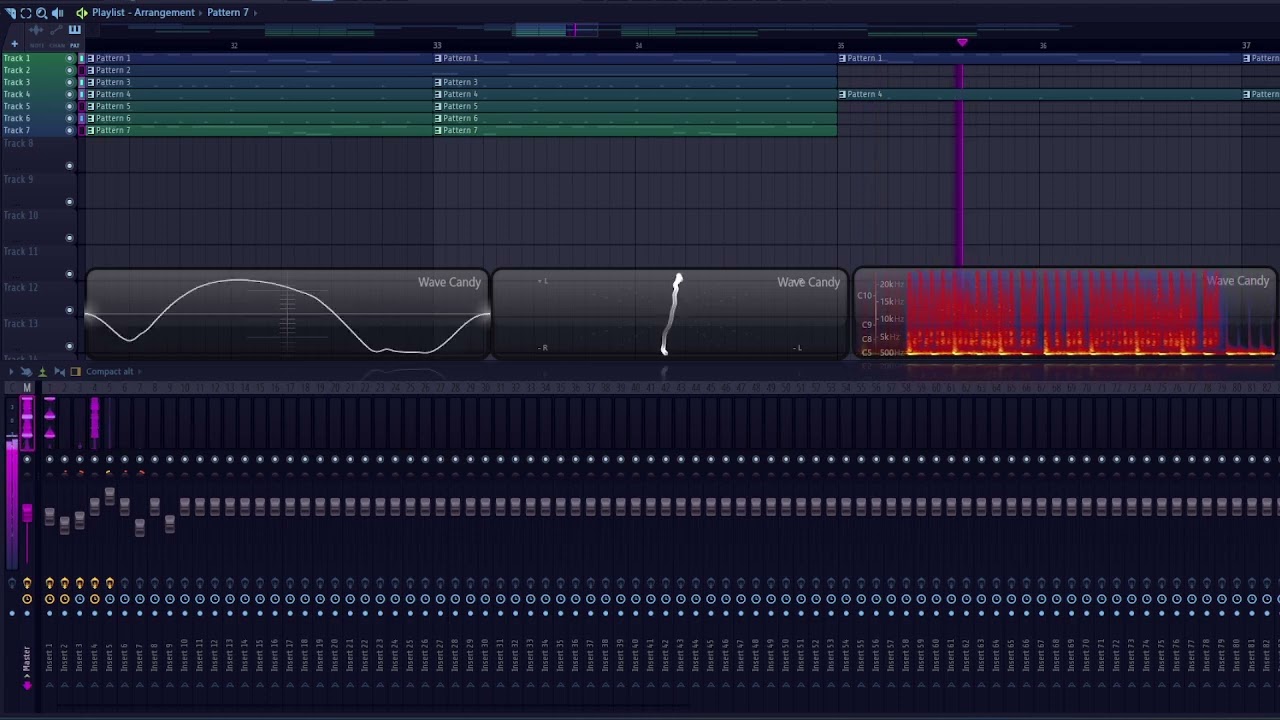Viewport: 1280px width, 720px height.
Task: Click Pattern 7 in the breadcrumb
Action: tap(228, 13)
